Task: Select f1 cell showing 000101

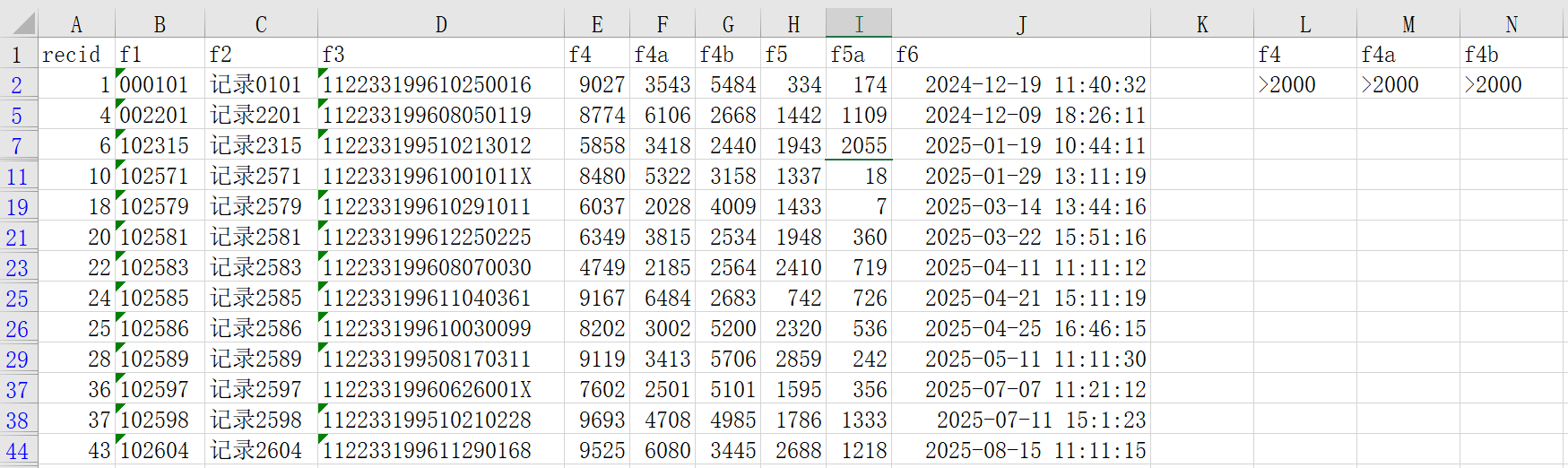Action: [160, 85]
